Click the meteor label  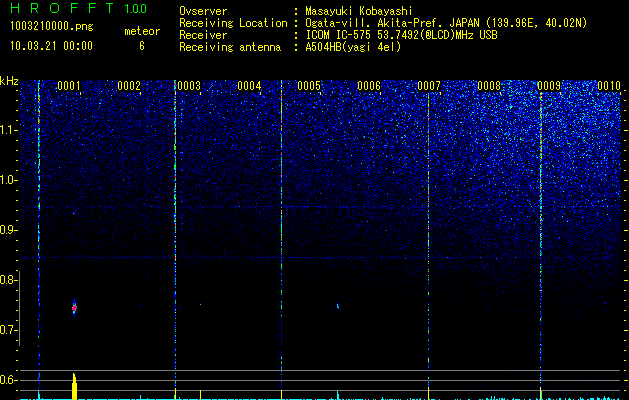tap(142, 31)
